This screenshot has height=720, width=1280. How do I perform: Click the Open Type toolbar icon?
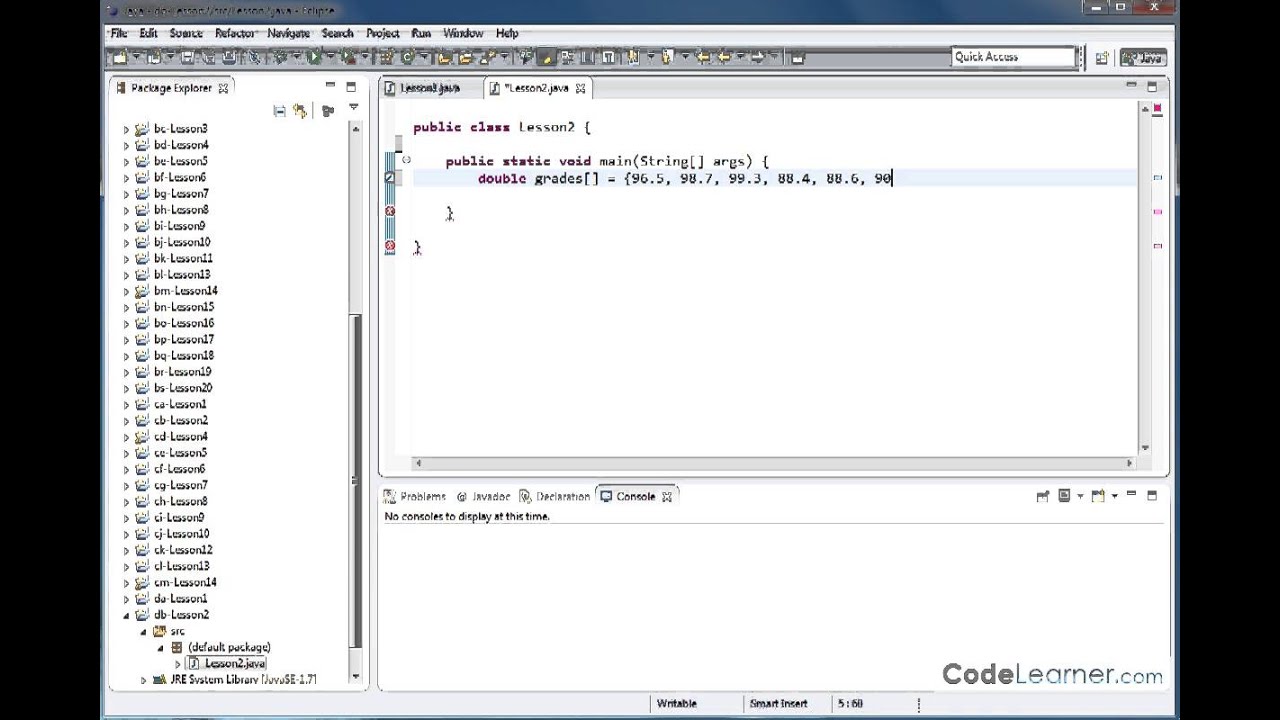pos(444,58)
